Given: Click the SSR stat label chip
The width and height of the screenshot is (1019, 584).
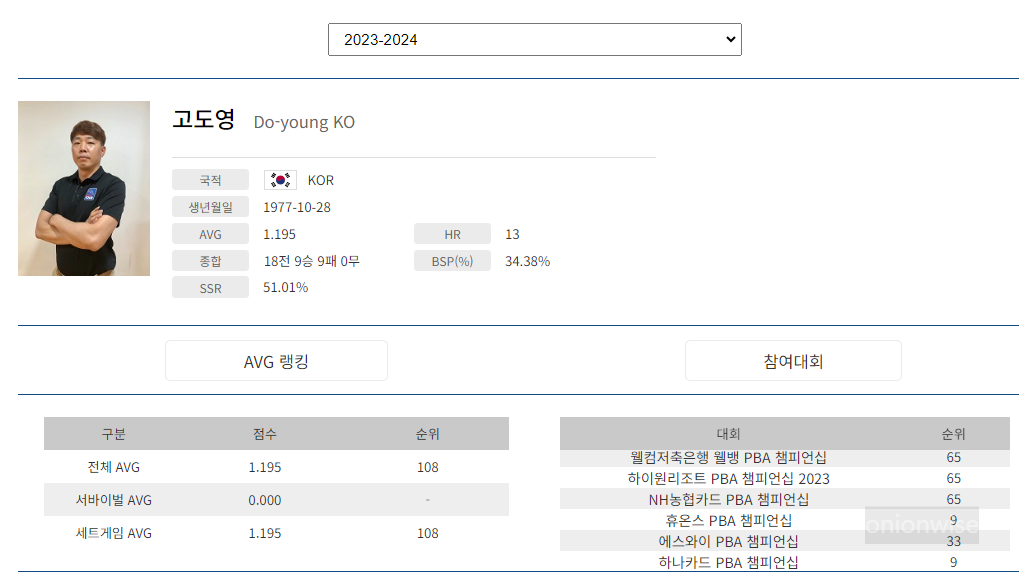Looking at the screenshot, I should click(210, 287).
